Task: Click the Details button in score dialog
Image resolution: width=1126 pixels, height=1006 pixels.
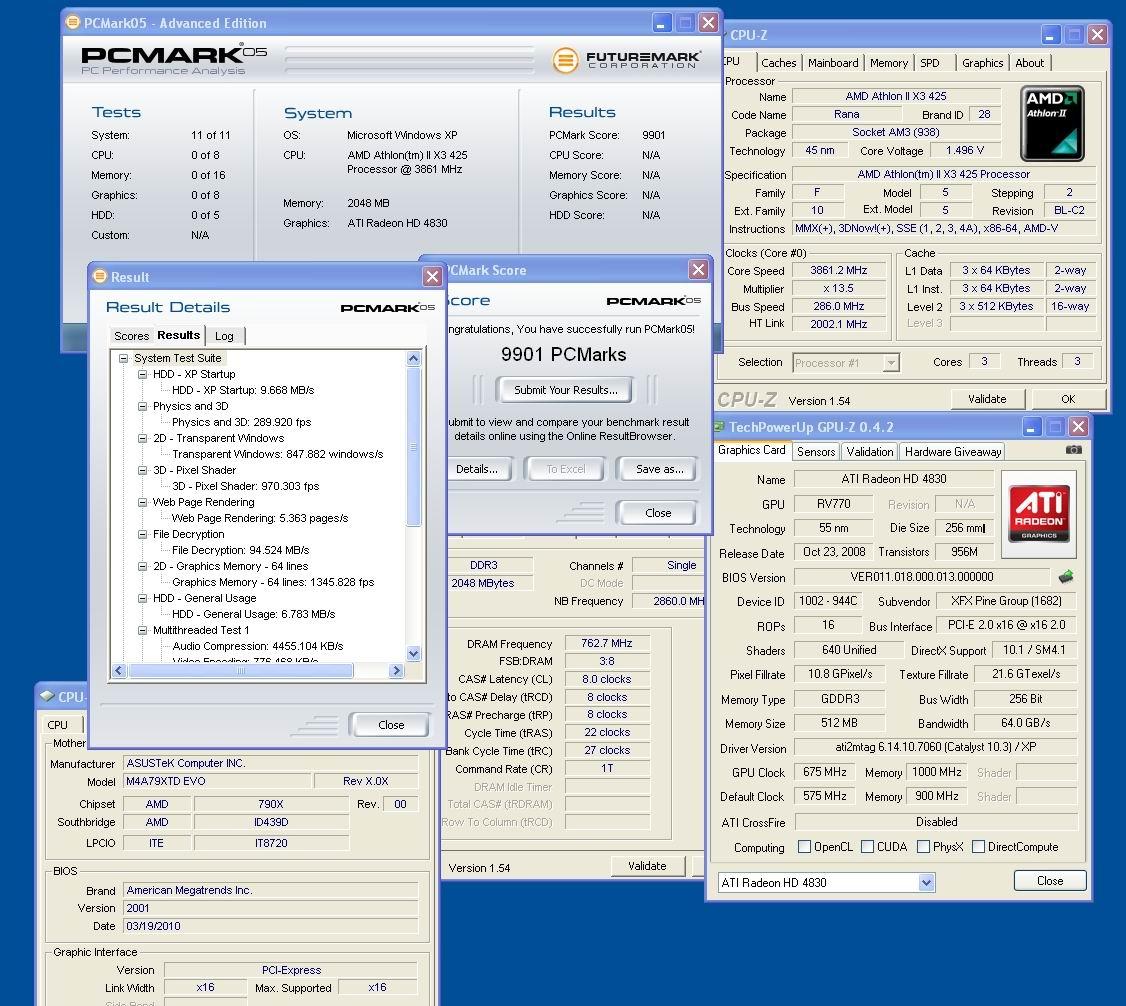Action: point(478,469)
